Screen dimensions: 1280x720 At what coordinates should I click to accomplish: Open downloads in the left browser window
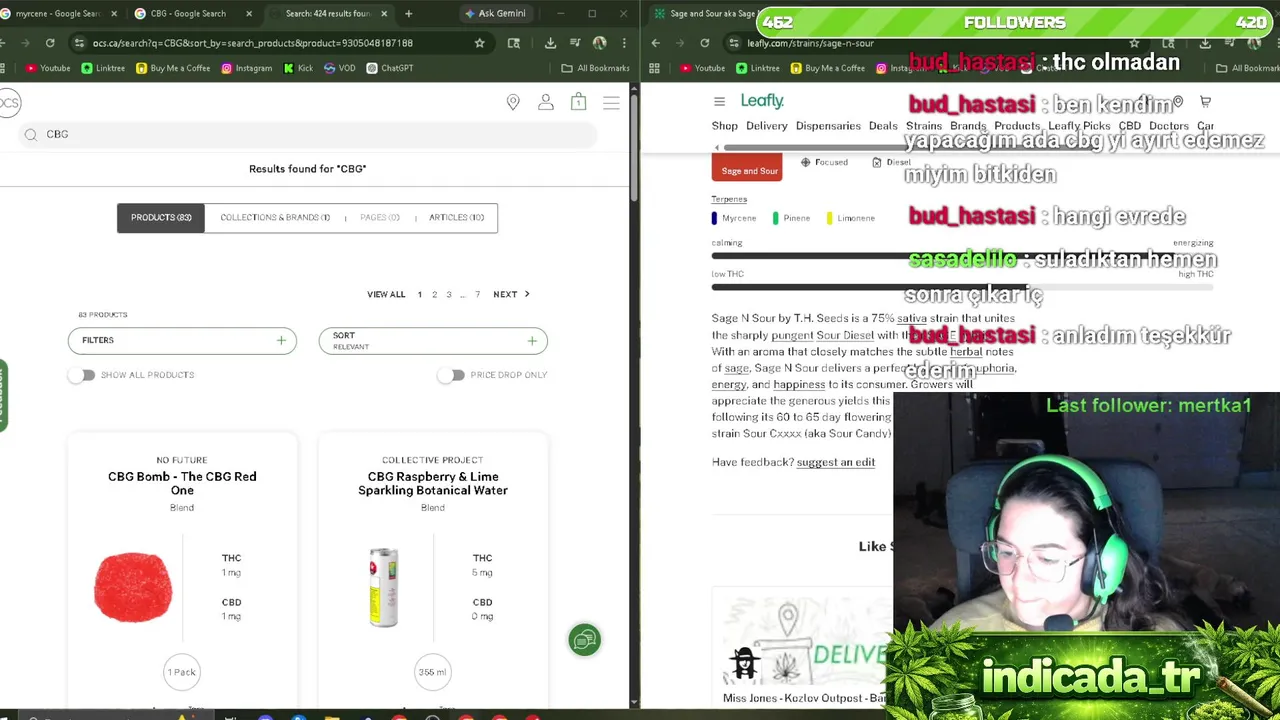coord(550,43)
